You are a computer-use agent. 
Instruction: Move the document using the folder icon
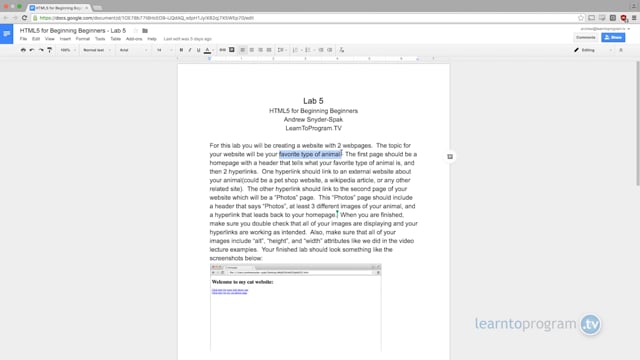[145, 31]
